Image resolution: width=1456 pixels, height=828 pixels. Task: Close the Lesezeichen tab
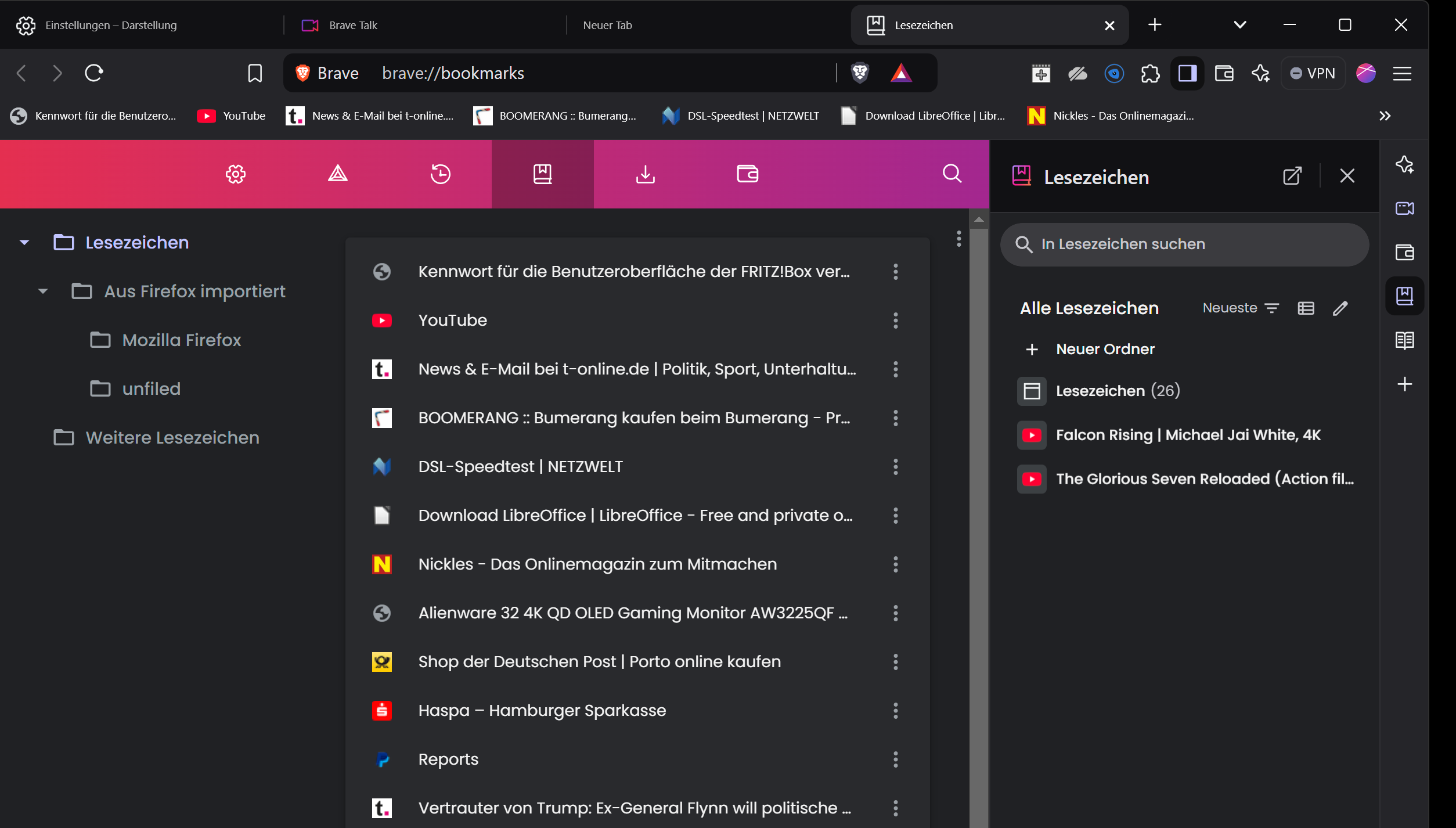[x=1109, y=26]
